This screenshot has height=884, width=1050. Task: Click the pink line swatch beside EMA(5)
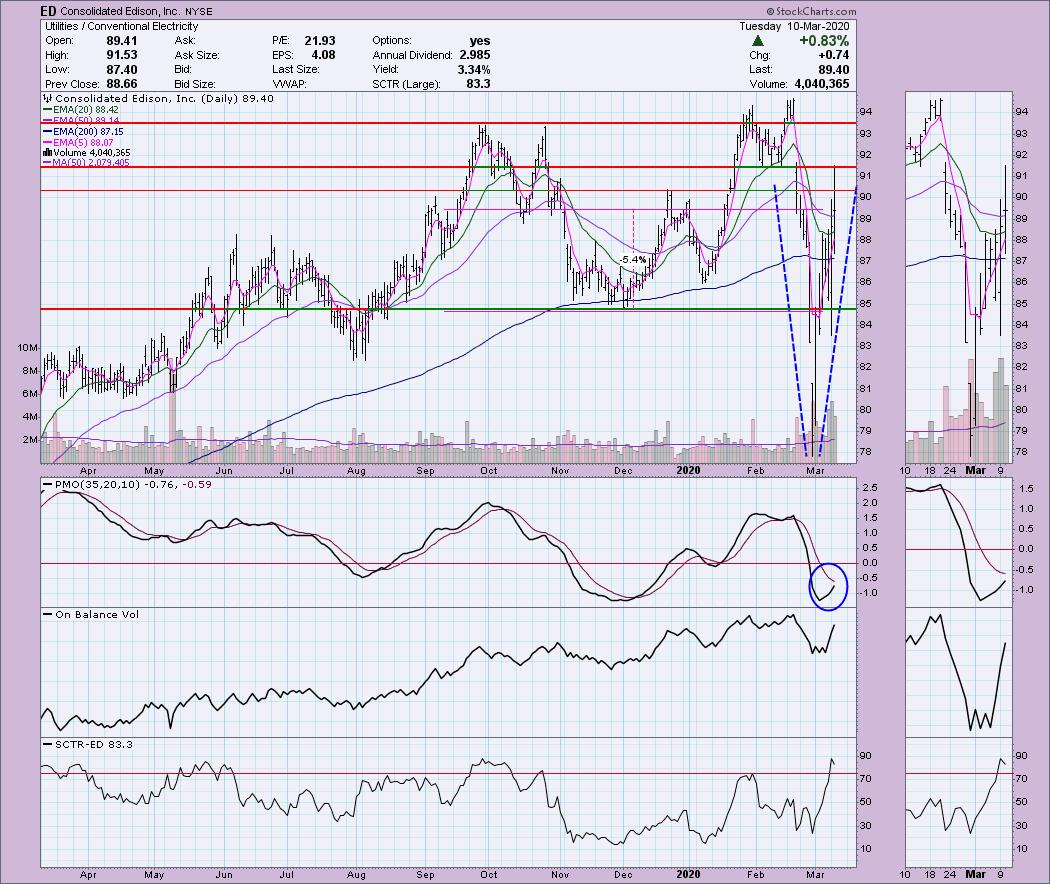(x=47, y=143)
